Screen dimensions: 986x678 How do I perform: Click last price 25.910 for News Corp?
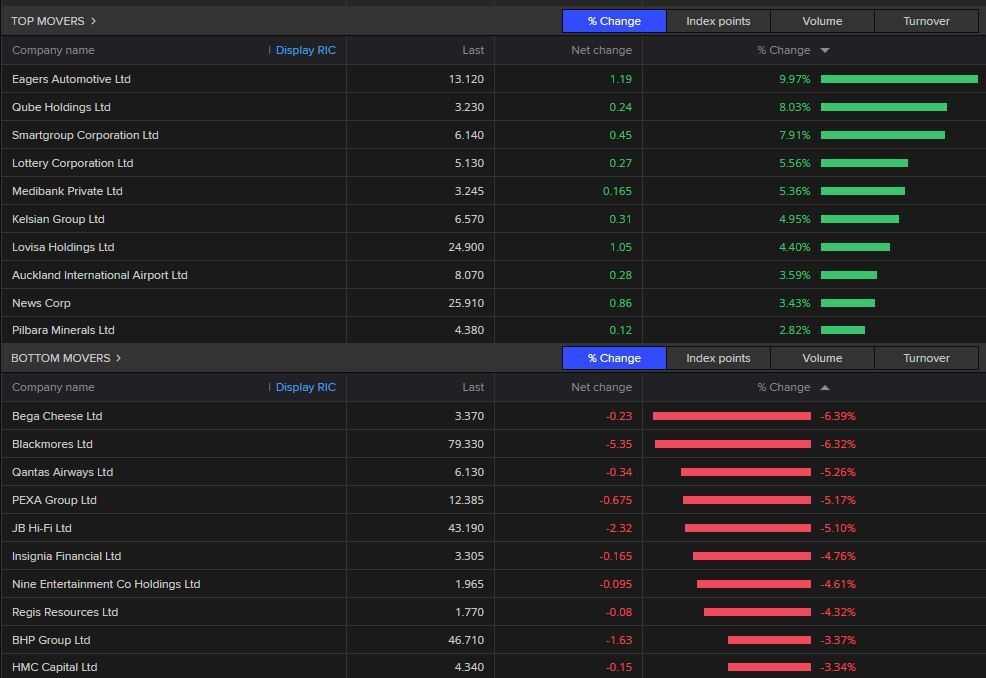click(x=466, y=303)
